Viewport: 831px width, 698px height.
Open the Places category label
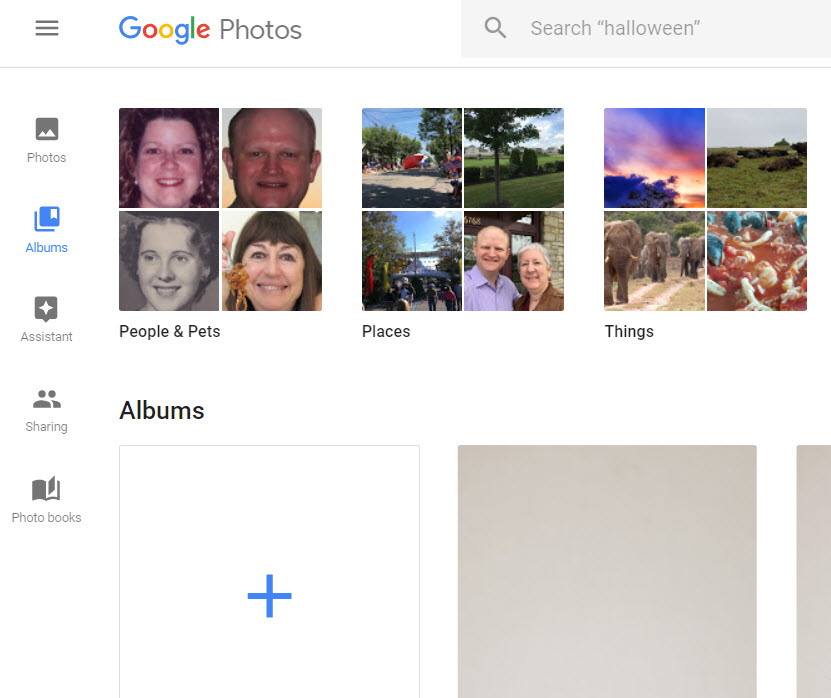coord(386,332)
